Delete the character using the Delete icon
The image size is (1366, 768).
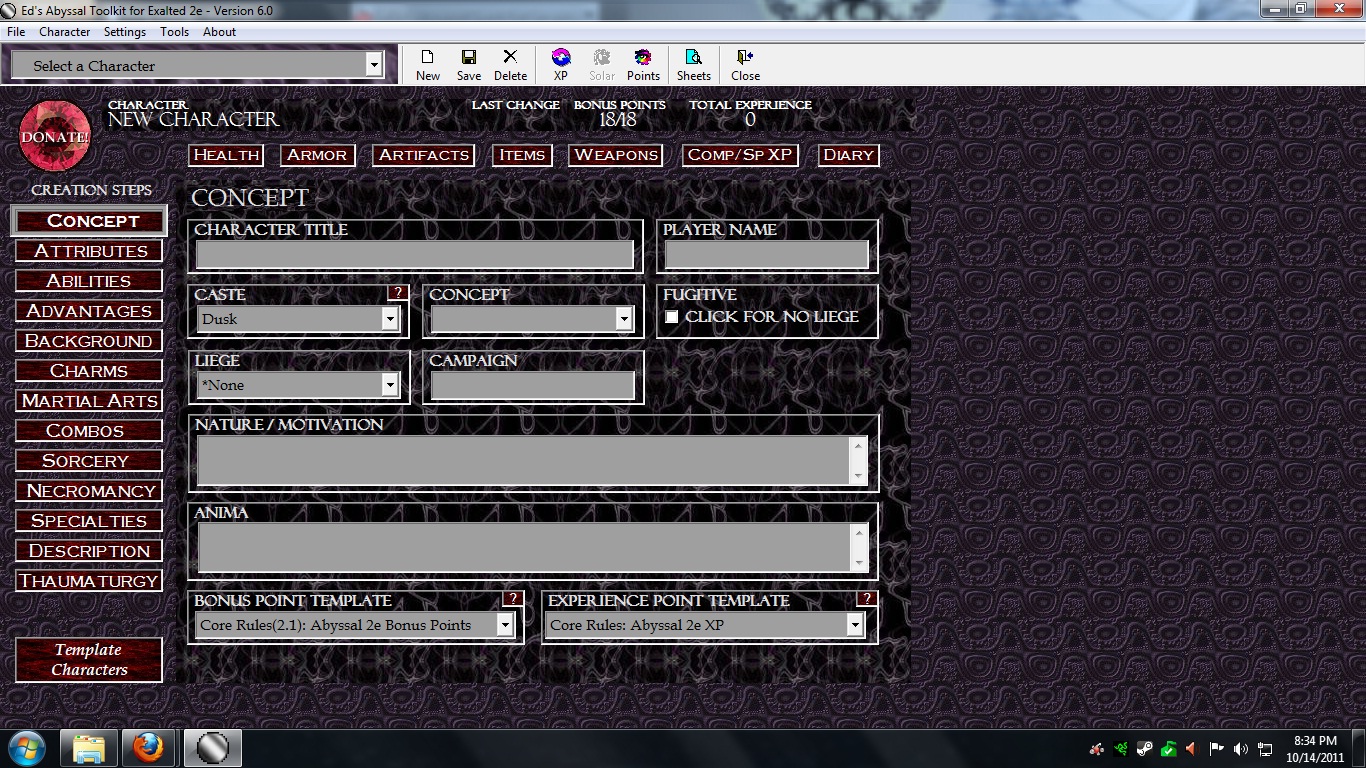[510, 65]
